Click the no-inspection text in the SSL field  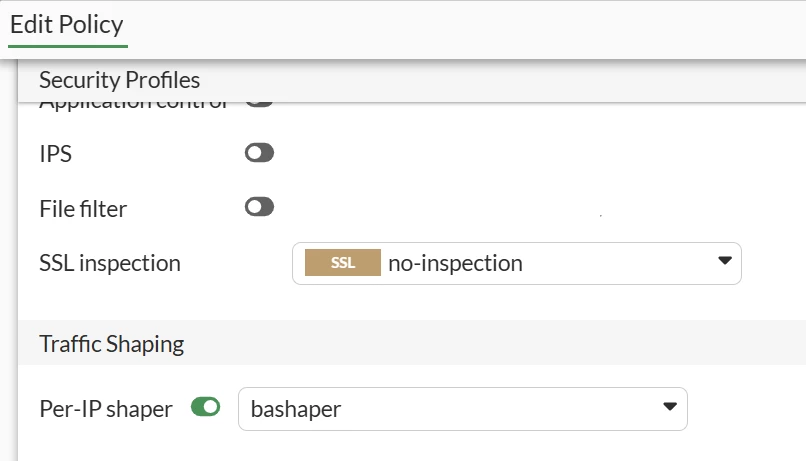[x=455, y=264]
